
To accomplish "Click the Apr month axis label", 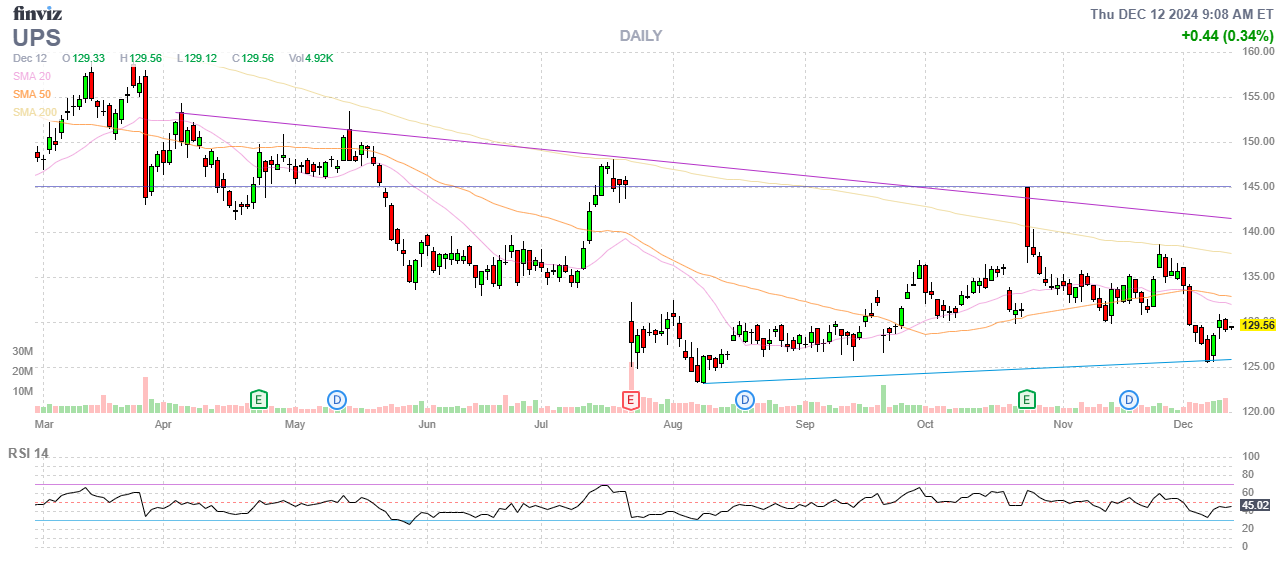I will [163, 424].
